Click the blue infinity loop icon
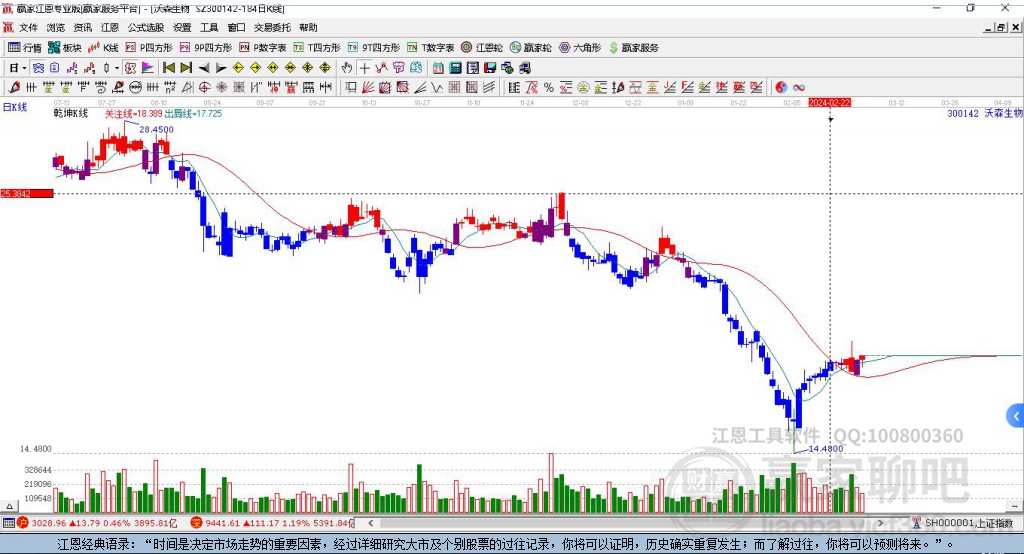 (798, 87)
